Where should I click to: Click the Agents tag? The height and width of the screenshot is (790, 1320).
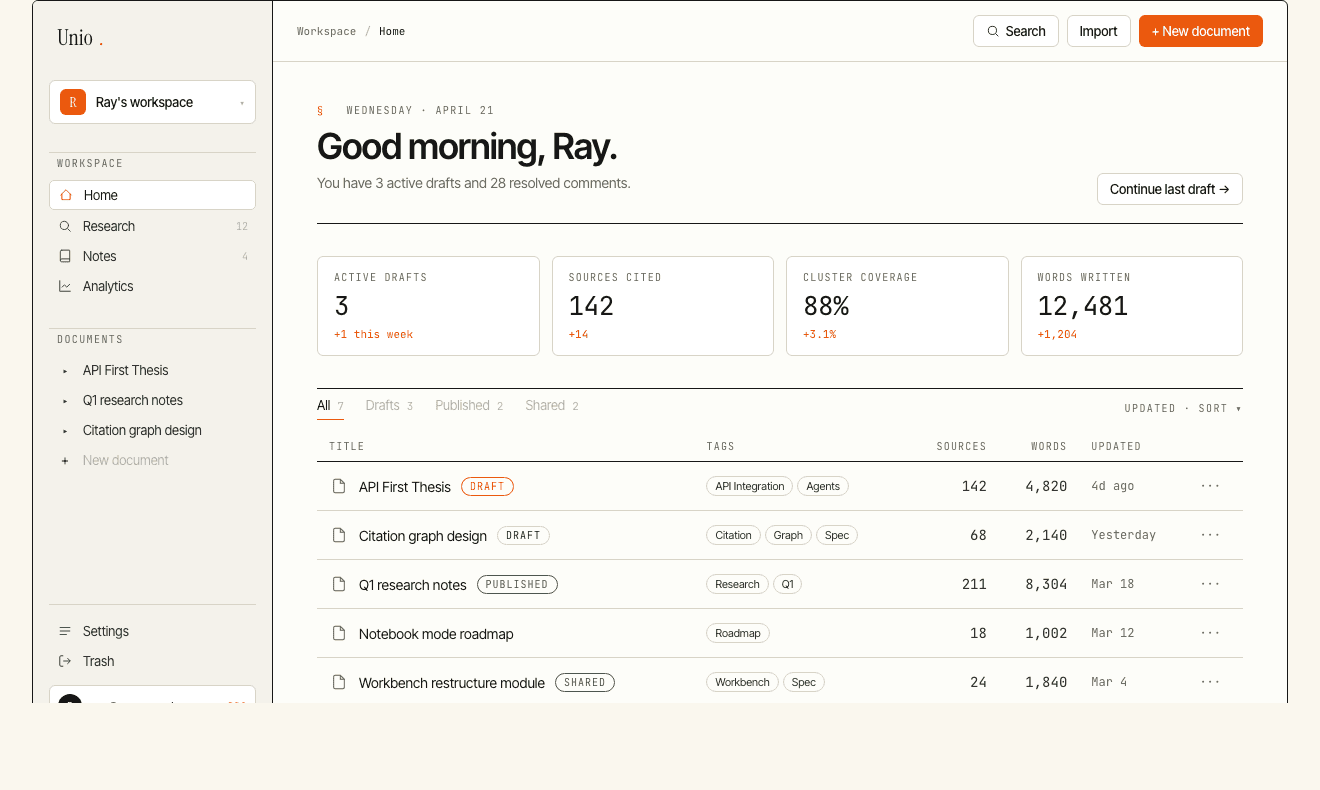point(823,486)
